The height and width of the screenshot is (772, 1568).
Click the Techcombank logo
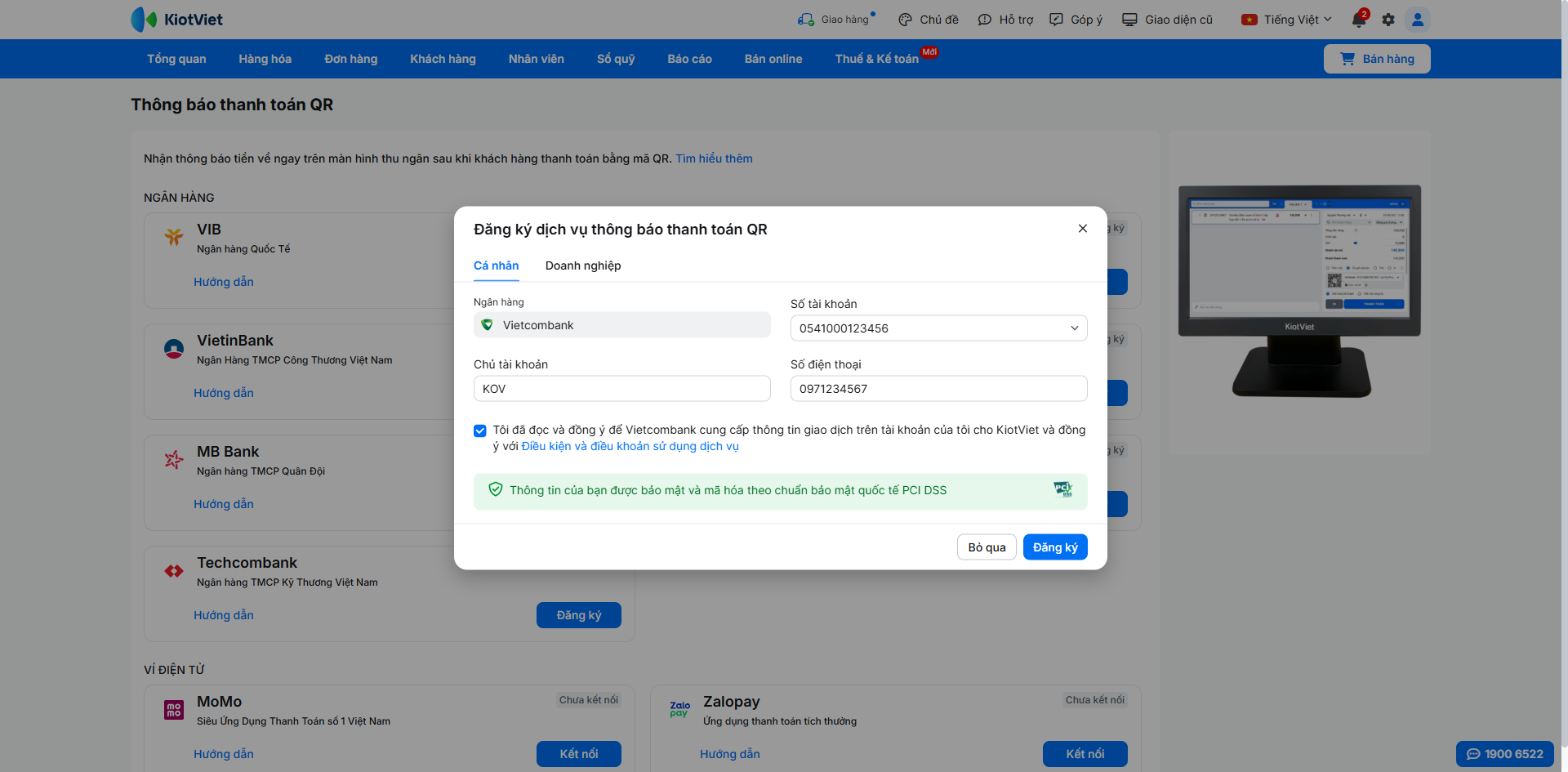(x=174, y=571)
